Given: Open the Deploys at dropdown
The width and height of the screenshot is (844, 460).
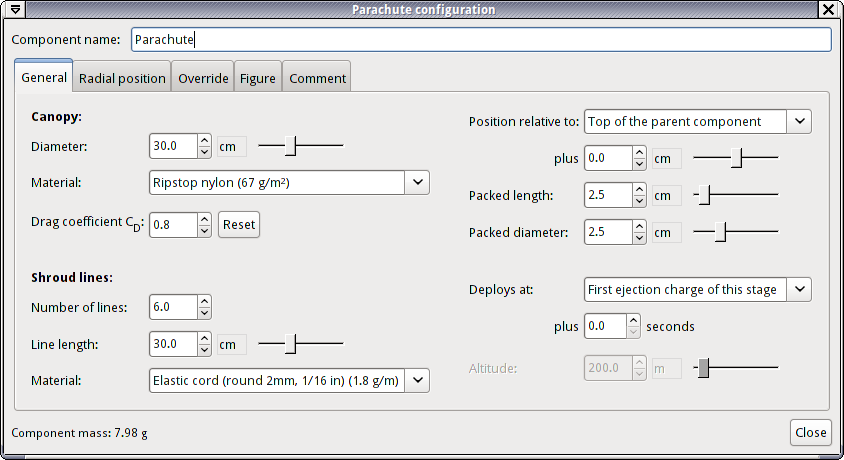Looking at the screenshot, I should tap(799, 289).
